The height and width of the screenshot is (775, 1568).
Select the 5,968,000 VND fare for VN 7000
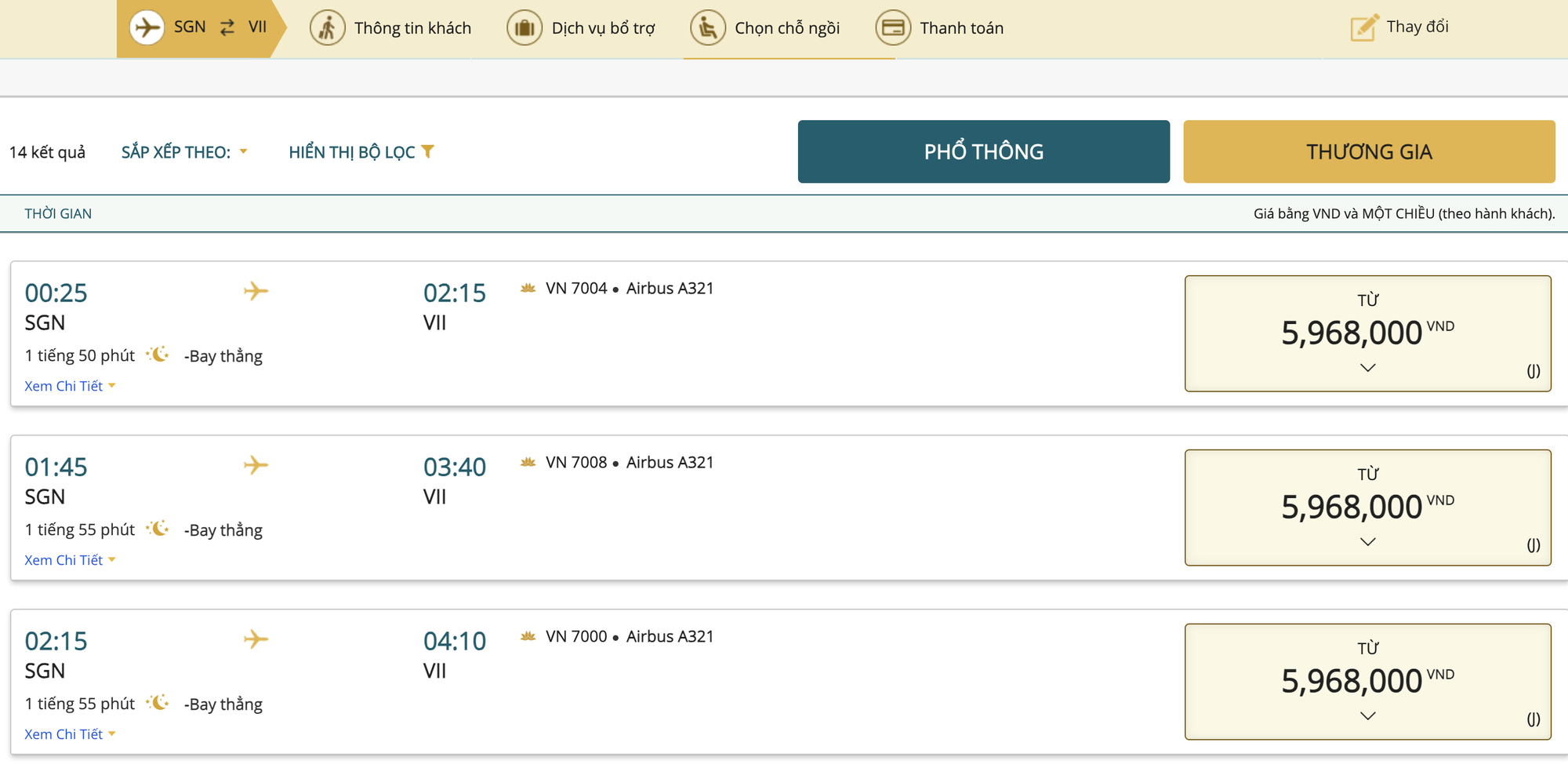pos(1368,682)
